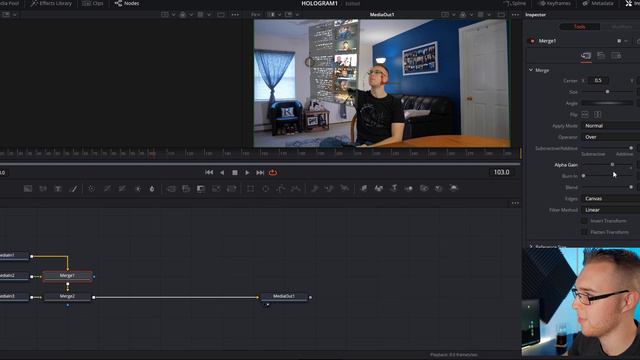Select the Merge2 node in the node editor
Image resolution: width=640 pixels, height=360 pixels.
[67, 297]
